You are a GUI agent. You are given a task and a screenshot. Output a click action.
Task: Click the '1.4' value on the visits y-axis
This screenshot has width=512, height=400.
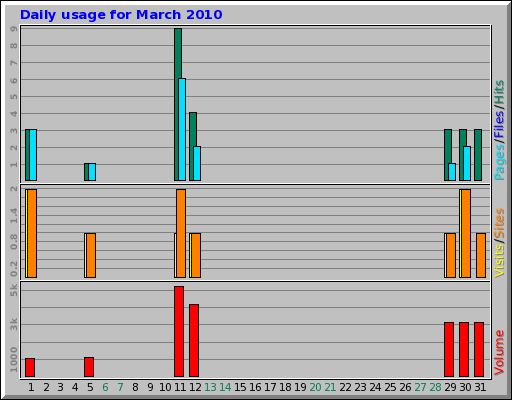tap(14, 216)
